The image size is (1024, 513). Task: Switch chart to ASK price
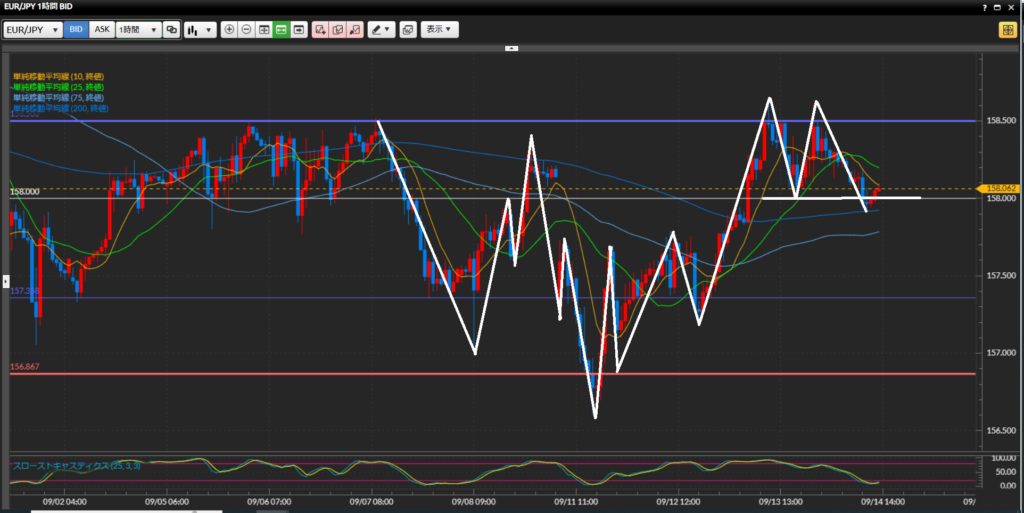[x=102, y=30]
